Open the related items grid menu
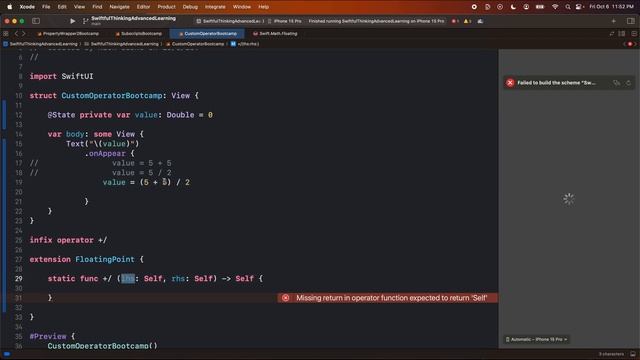The height and width of the screenshot is (360, 640). pyautogui.click(x=6, y=33)
